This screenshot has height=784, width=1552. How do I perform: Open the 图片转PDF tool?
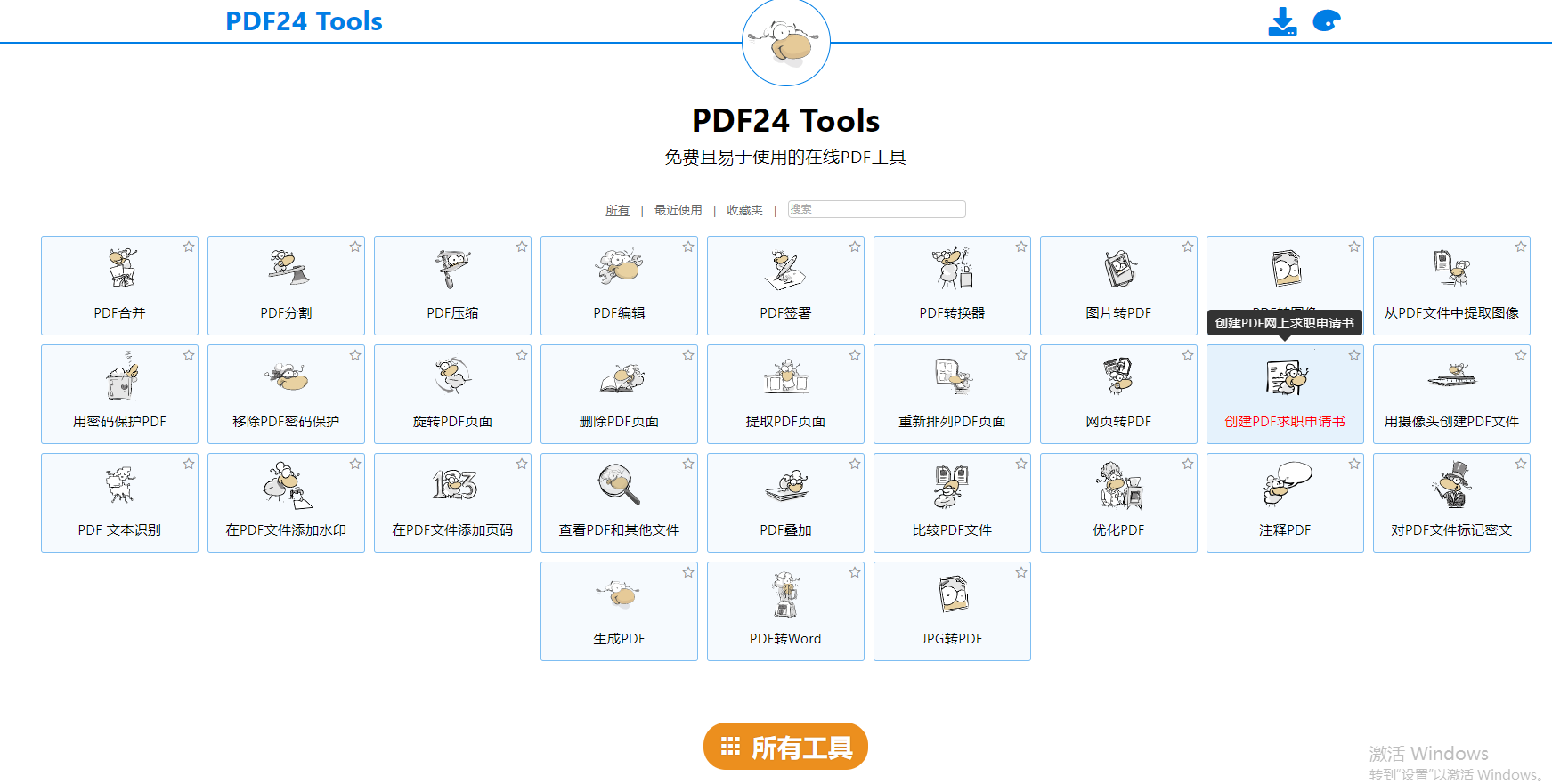click(1118, 286)
